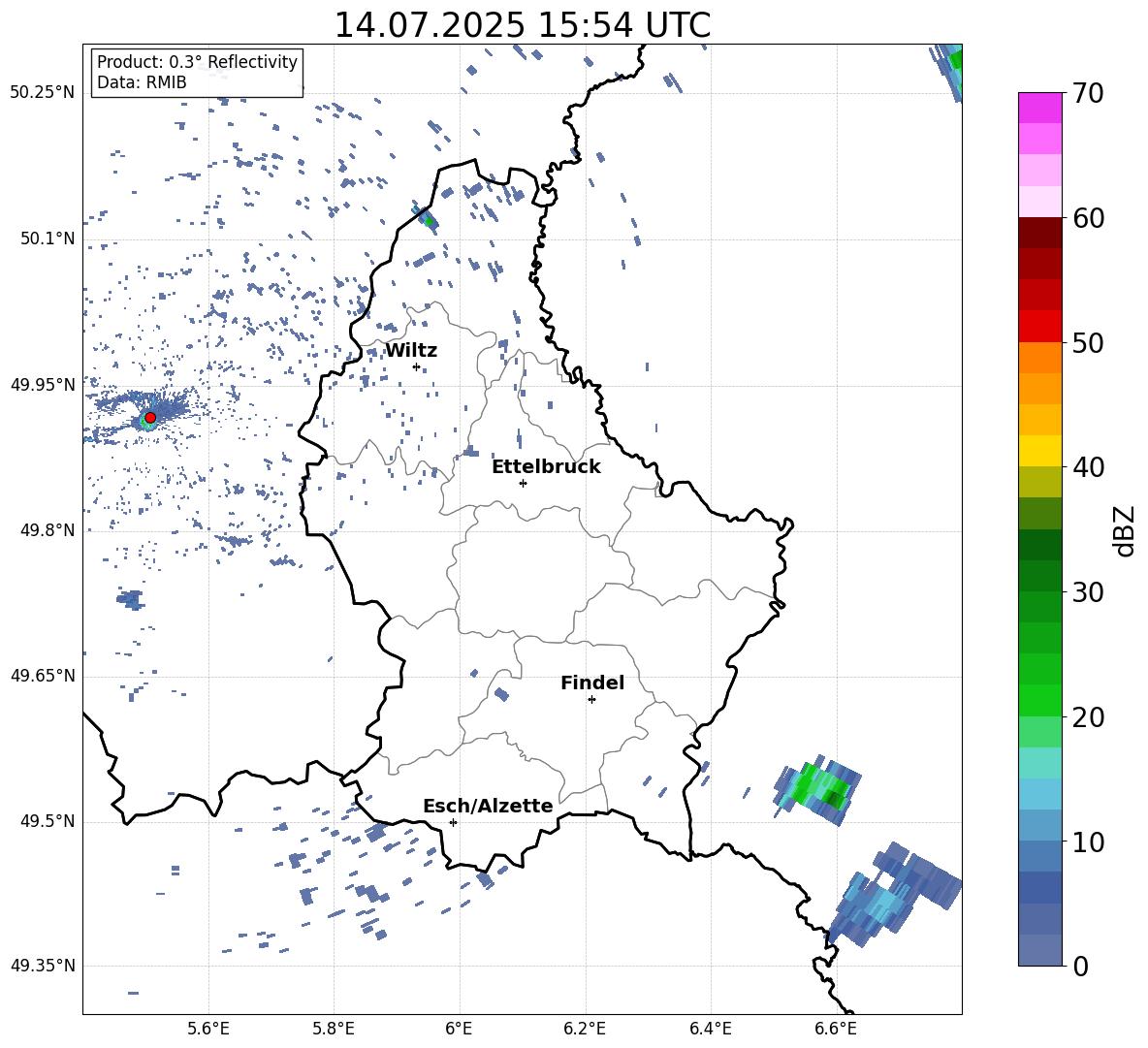Screen dimensions: 1148x1048
Task: Click the red radar location dot
Action: tap(150, 417)
